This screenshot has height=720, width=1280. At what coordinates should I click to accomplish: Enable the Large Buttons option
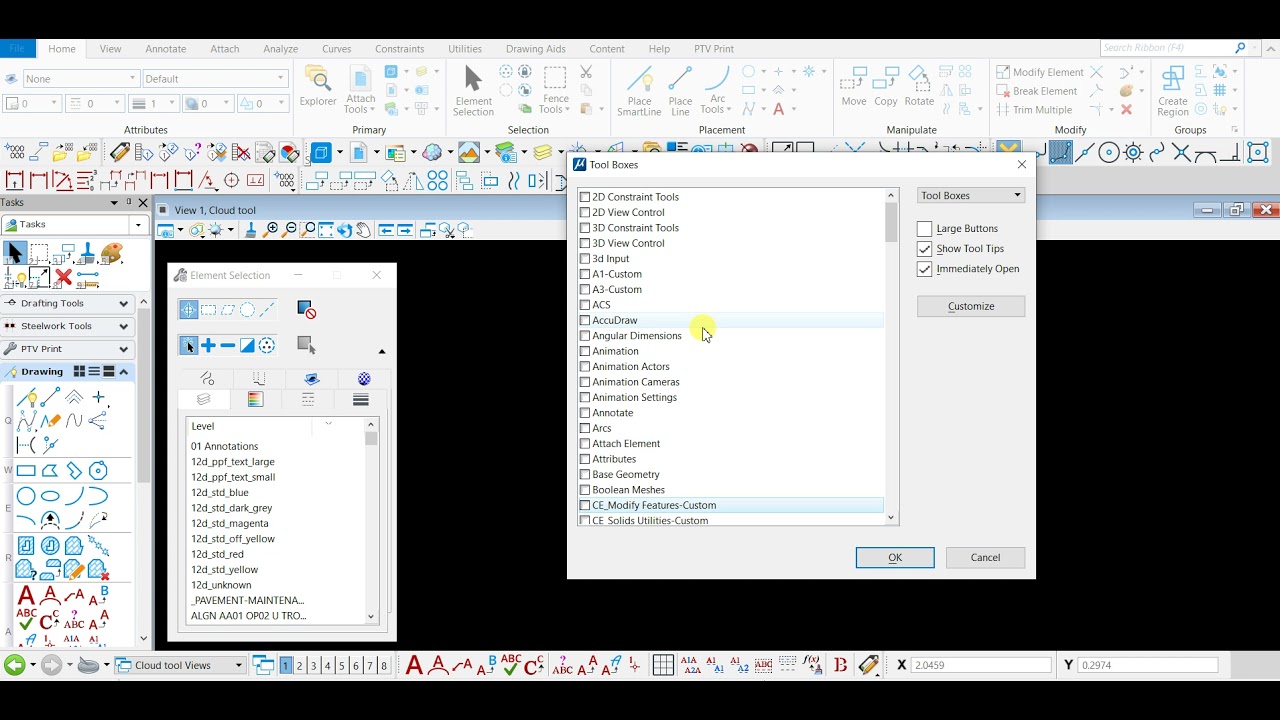pos(924,229)
